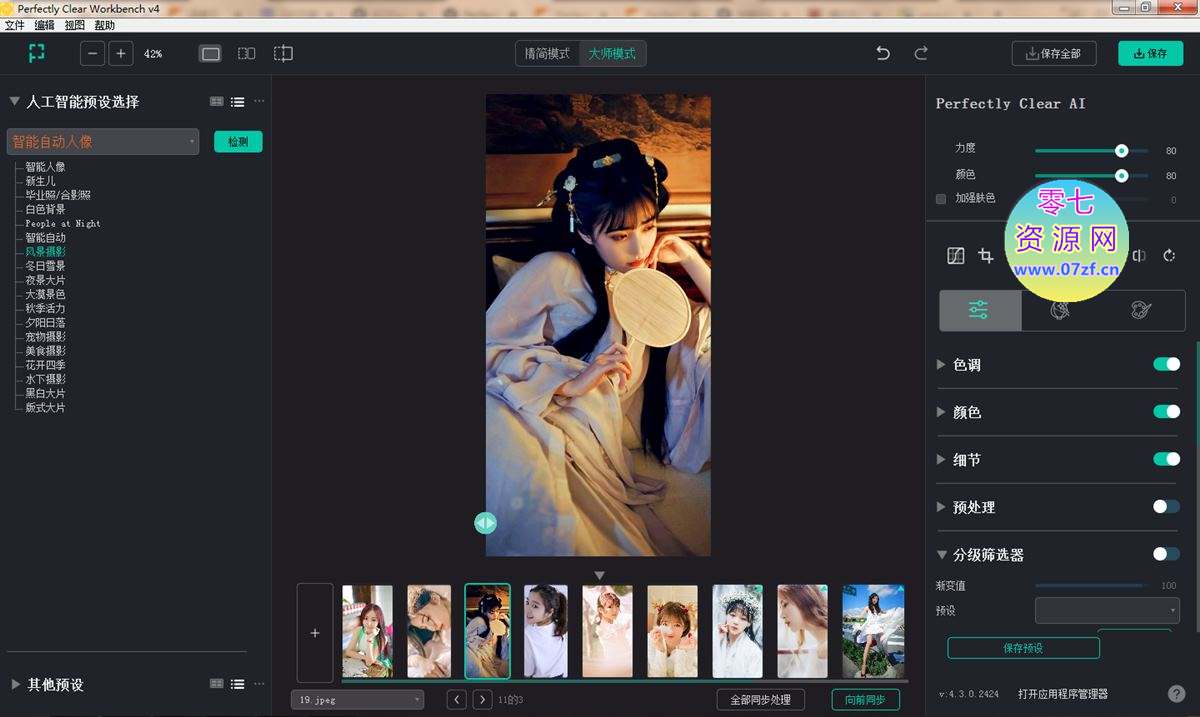Select the 夕阳日落 preset in list
Image resolution: width=1200 pixels, height=717 pixels.
[x=46, y=323]
